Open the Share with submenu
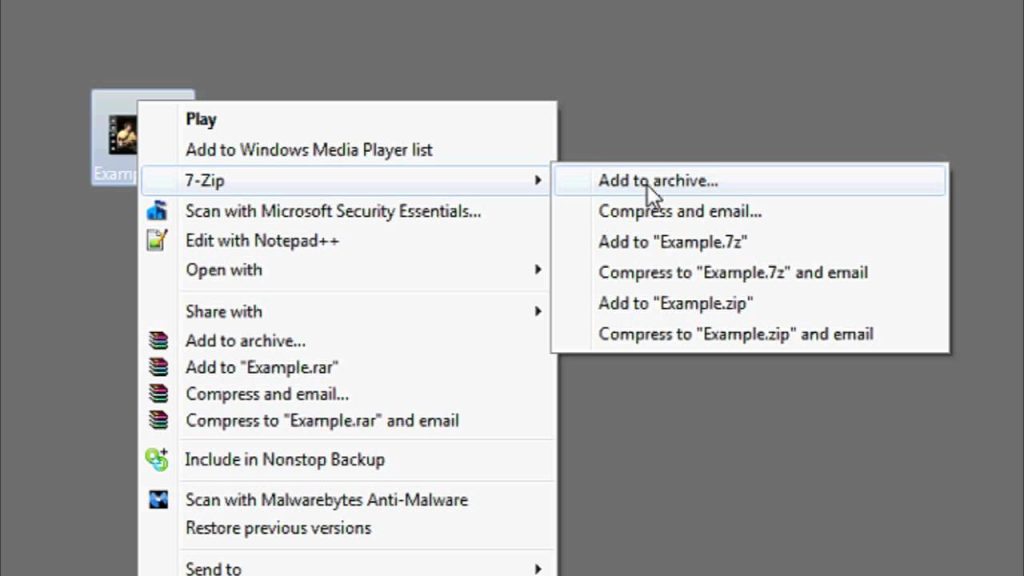This screenshot has height=576, width=1024. pos(349,312)
